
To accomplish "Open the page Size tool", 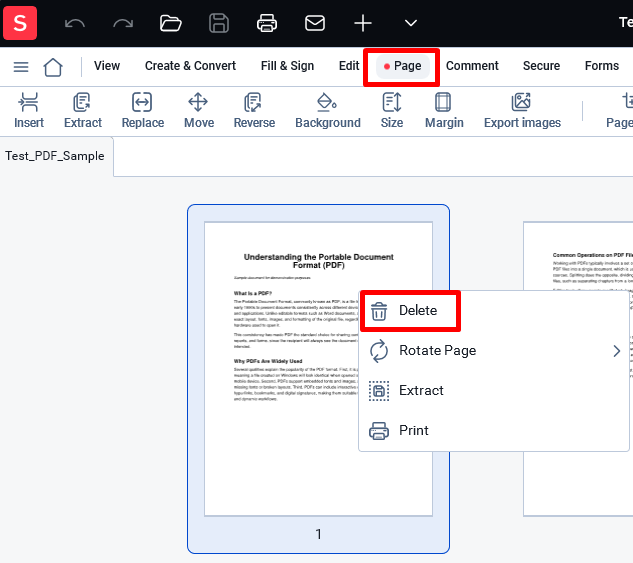I will pos(392,111).
